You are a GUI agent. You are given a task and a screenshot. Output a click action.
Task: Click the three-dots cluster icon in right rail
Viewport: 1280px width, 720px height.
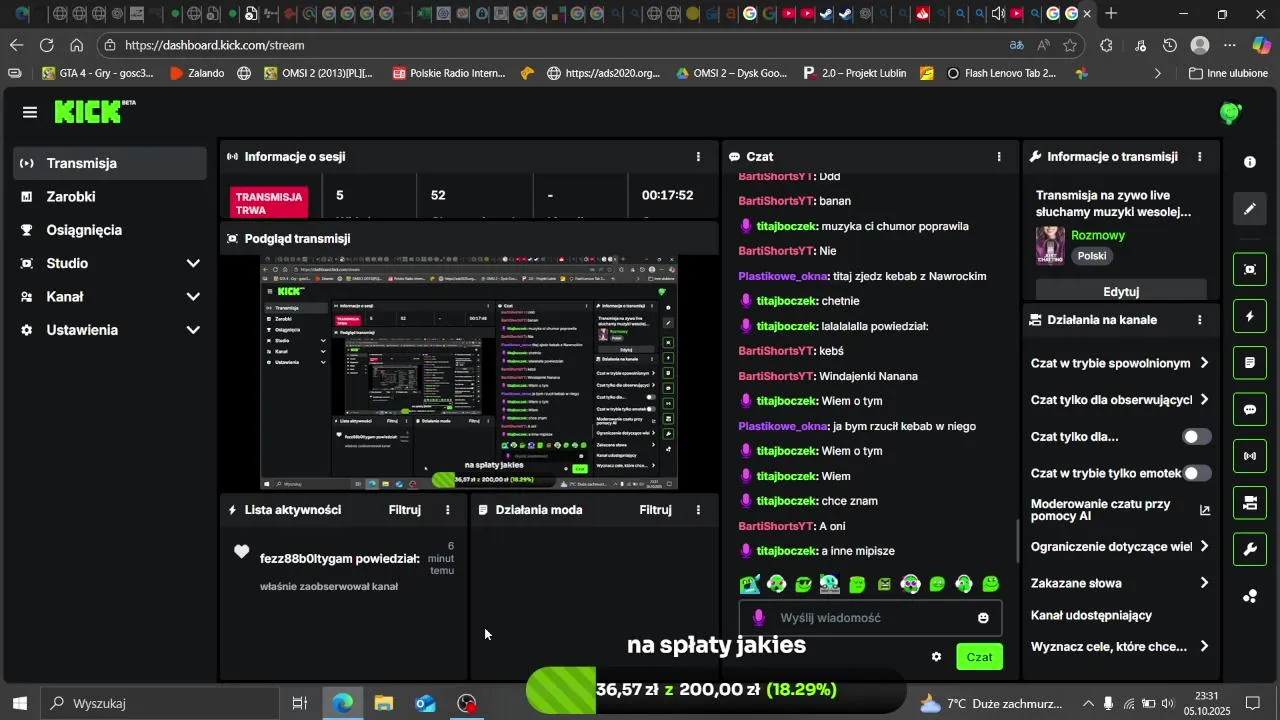[x=1250, y=596]
